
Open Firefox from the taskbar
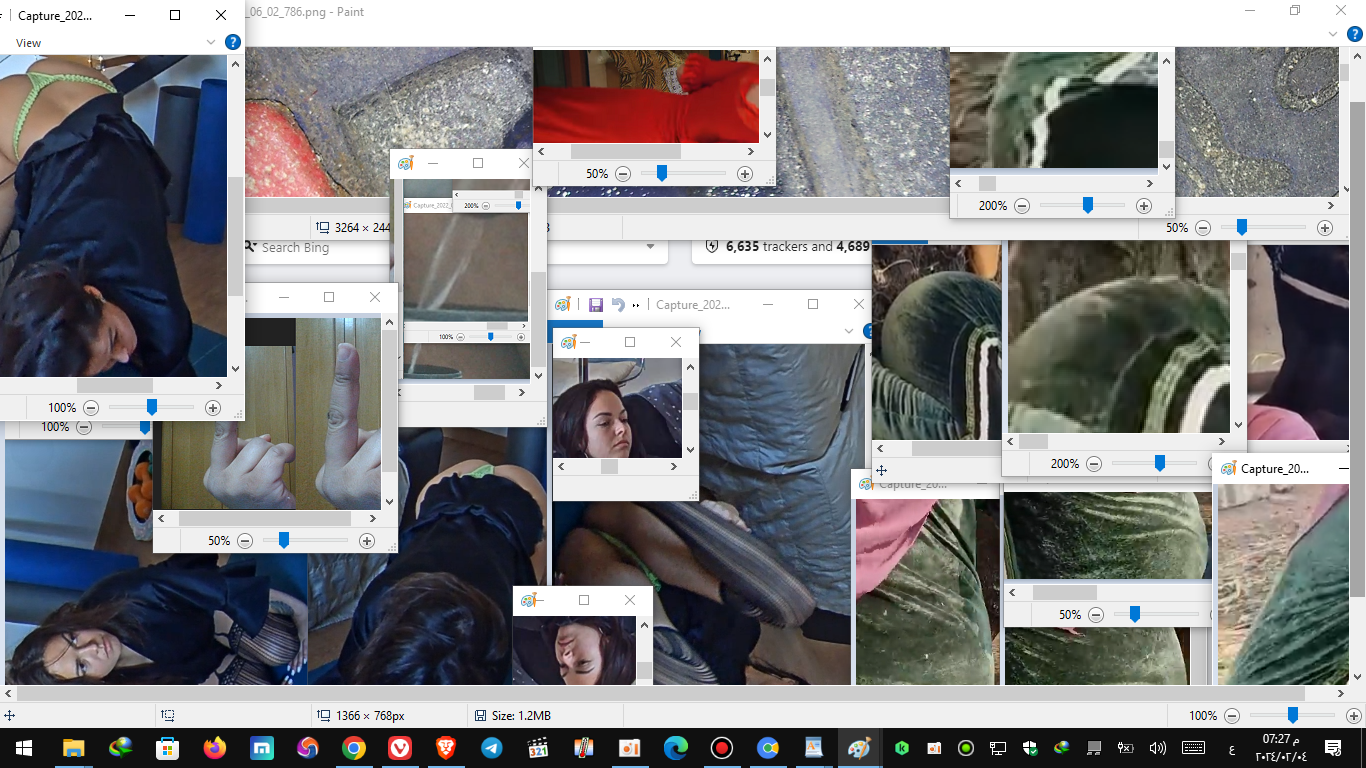click(214, 748)
